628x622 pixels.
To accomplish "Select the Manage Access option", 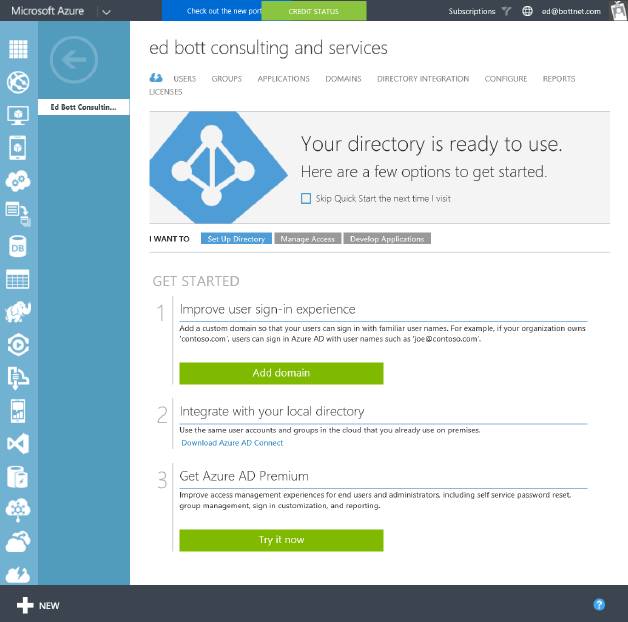I will point(306,239).
